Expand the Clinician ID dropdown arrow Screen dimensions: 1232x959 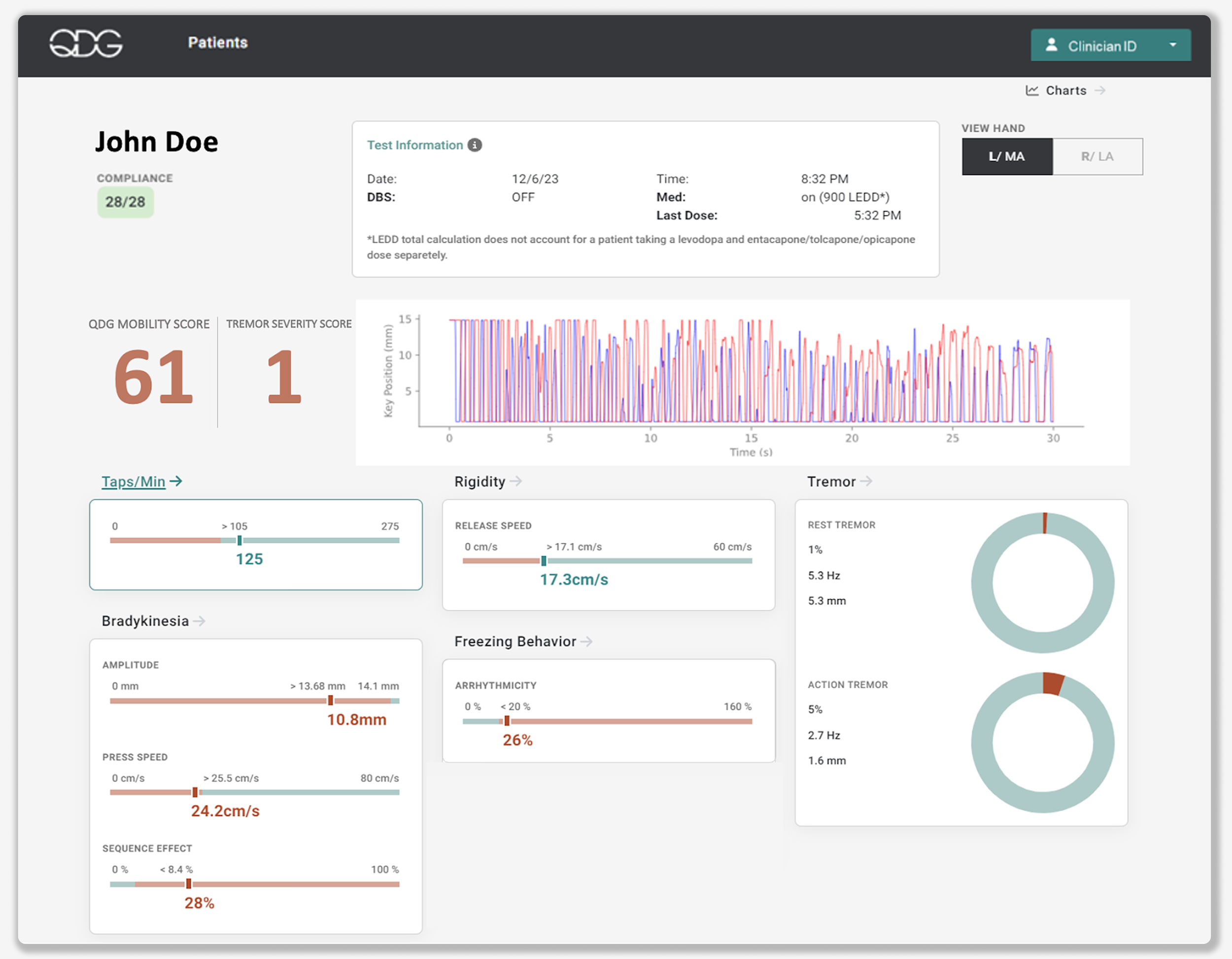pos(1173,45)
